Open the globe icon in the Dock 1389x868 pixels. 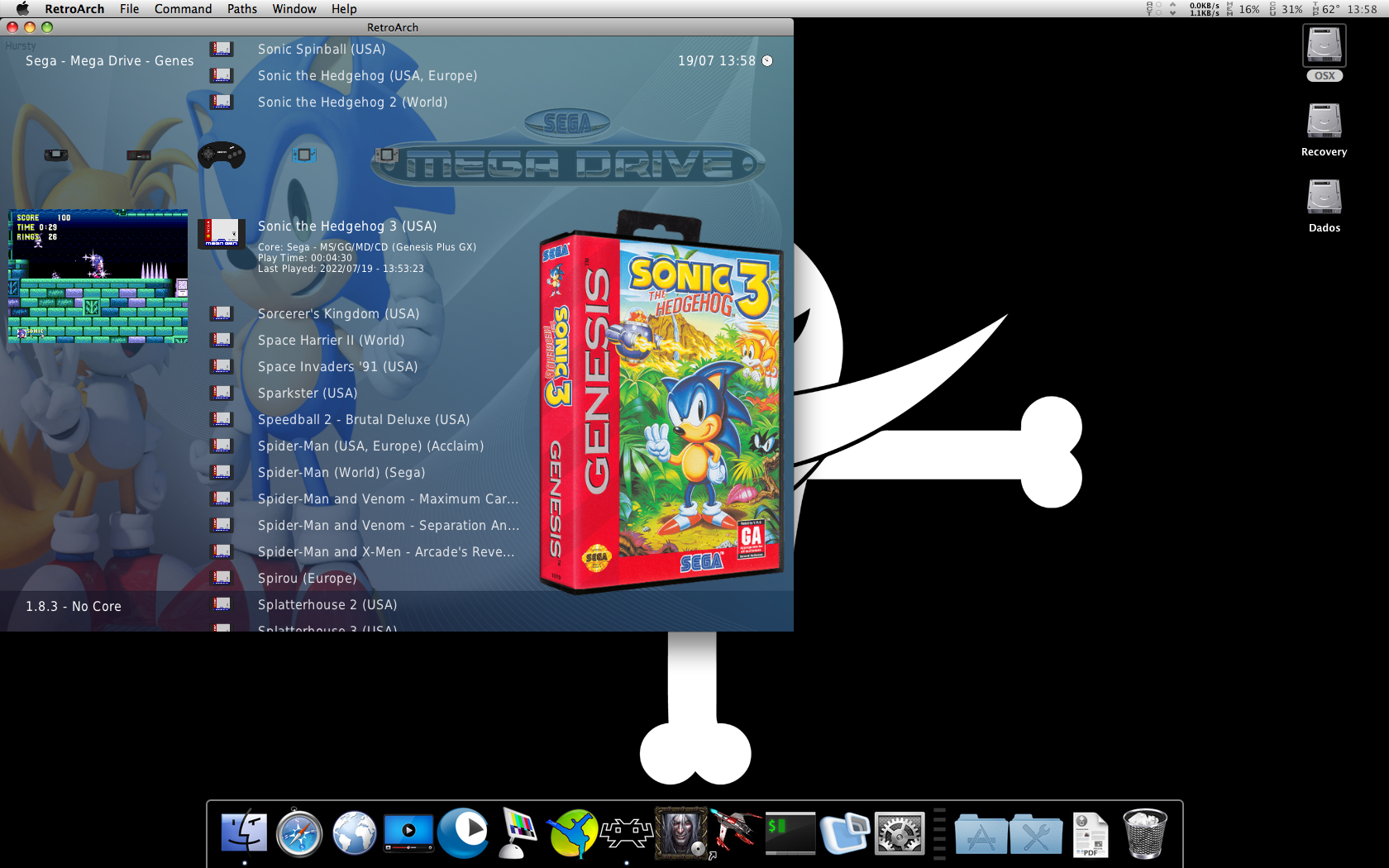click(354, 832)
